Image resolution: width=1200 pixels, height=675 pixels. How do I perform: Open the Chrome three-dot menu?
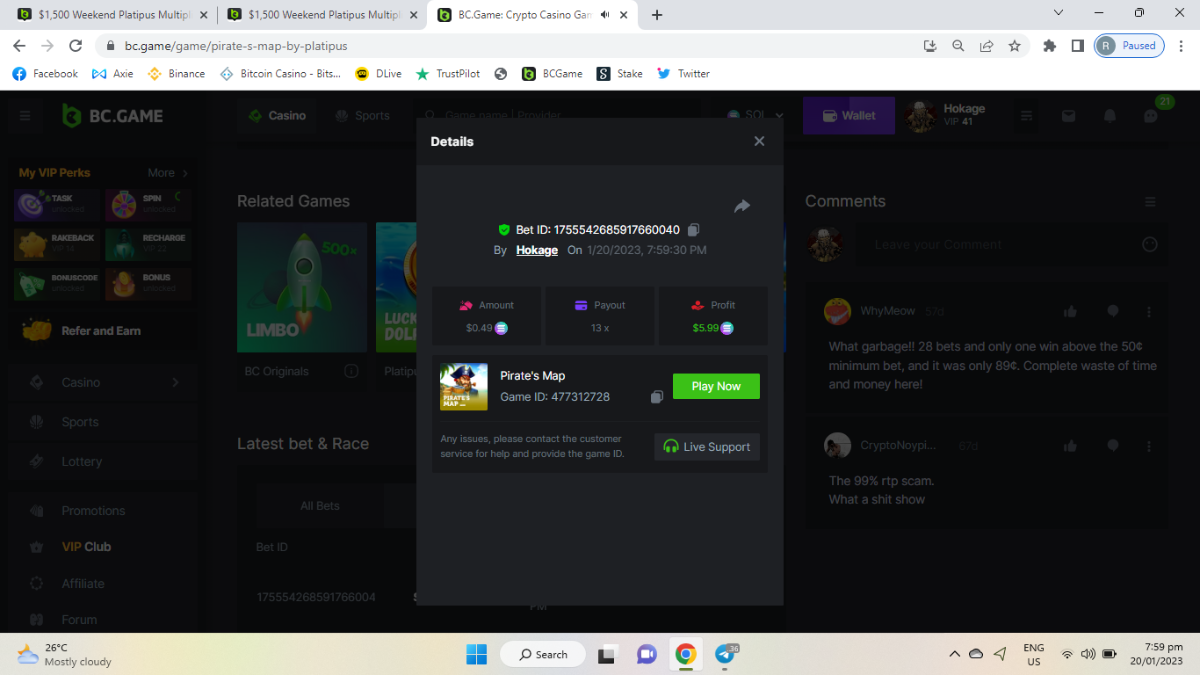pyautogui.click(x=1180, y=46)
